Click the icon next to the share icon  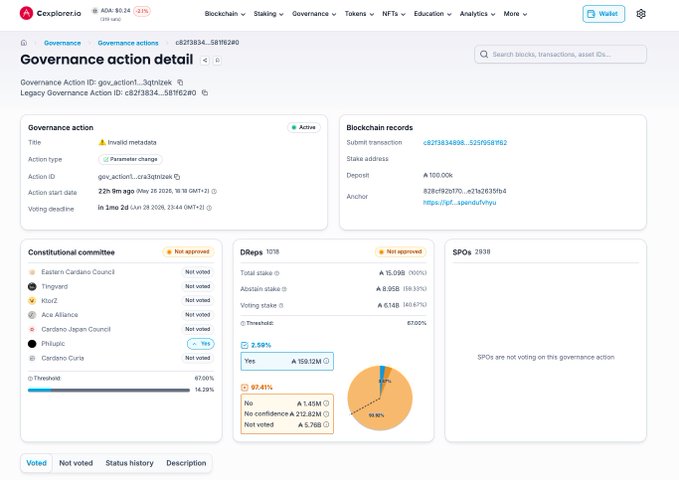point(217,60)
